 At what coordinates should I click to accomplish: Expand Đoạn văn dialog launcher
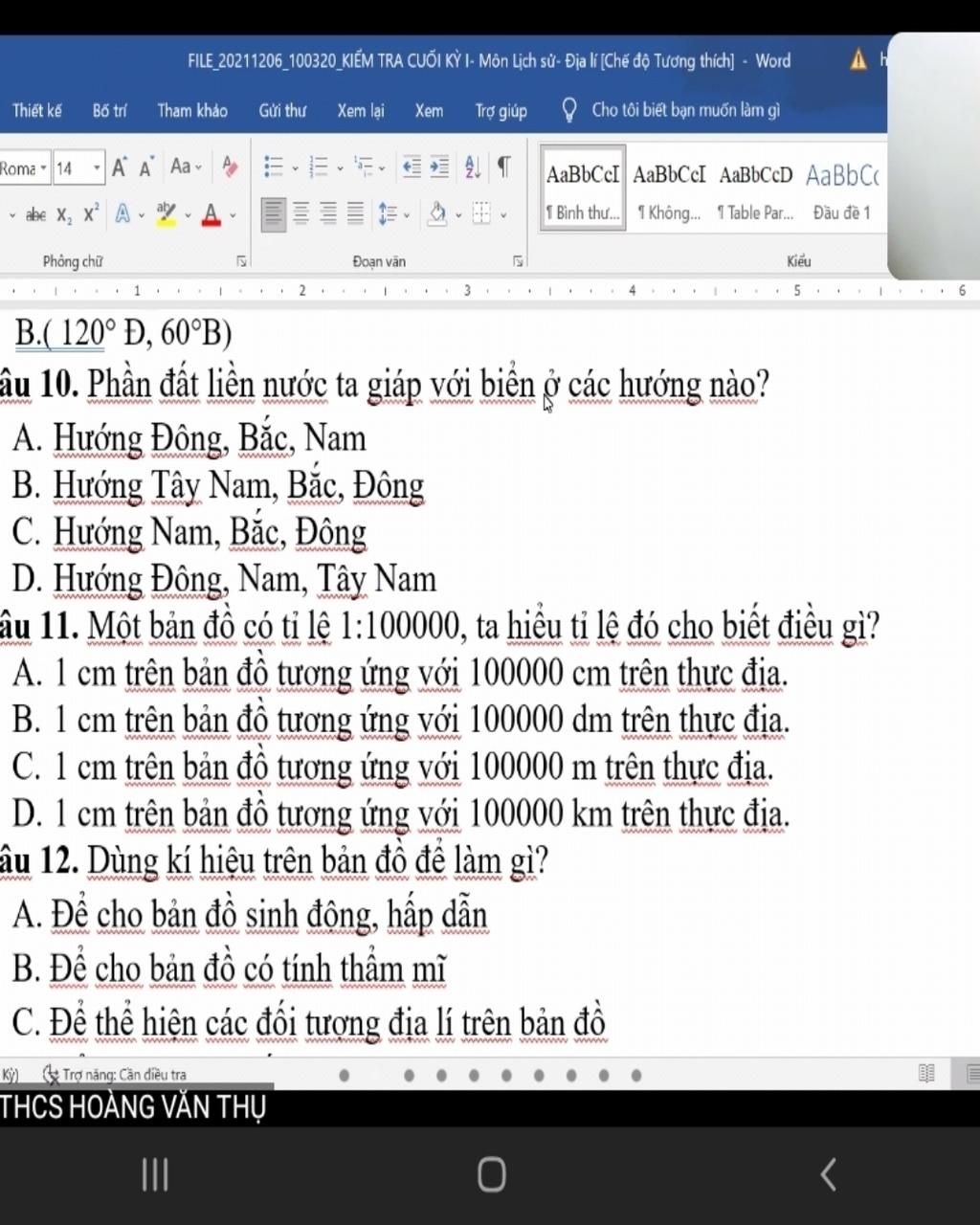tap(518, 260)
